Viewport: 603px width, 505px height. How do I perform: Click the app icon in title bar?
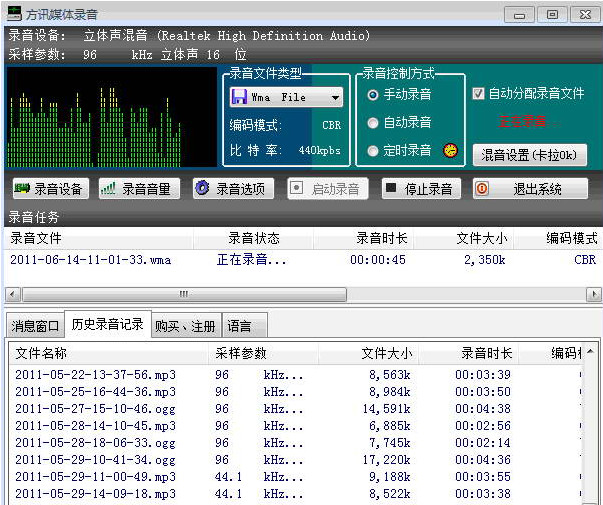click(x=14, y=14)
